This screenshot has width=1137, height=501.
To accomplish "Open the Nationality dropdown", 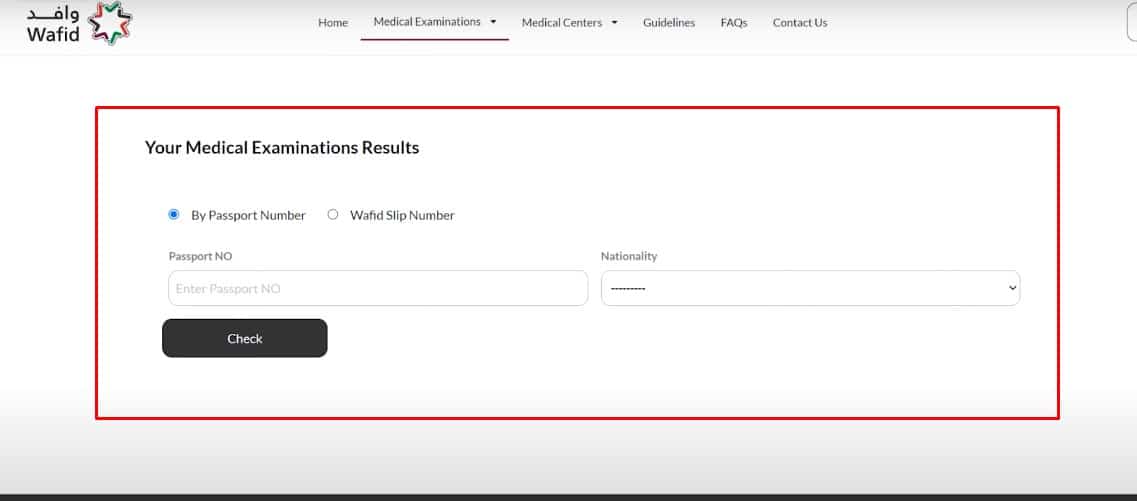I will [811, 288].
